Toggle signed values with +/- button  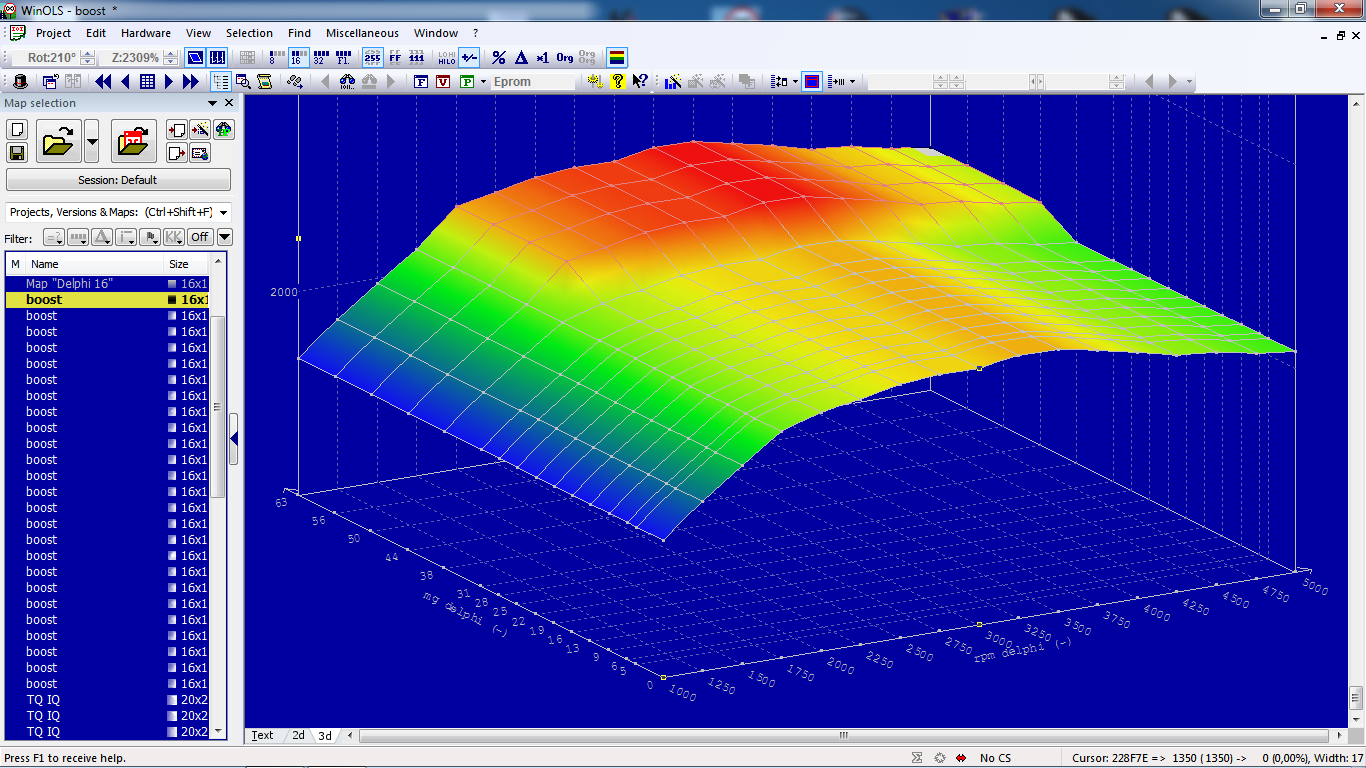pyautogui.click(x=468, y=57)
